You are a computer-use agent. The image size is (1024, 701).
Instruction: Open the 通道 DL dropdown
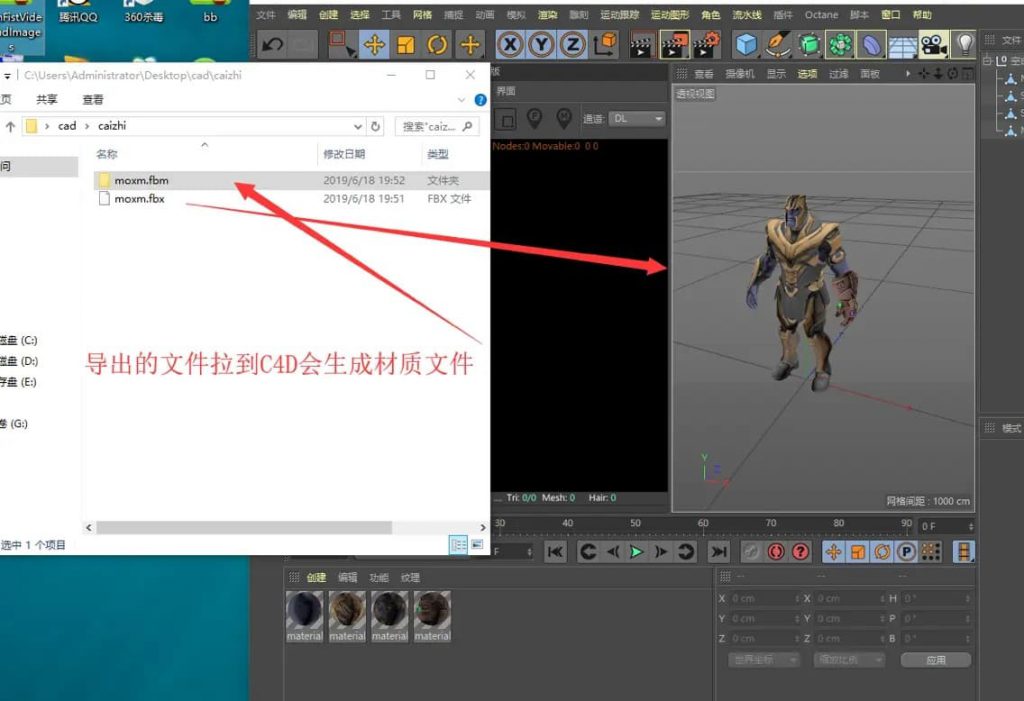click(637, 119)
